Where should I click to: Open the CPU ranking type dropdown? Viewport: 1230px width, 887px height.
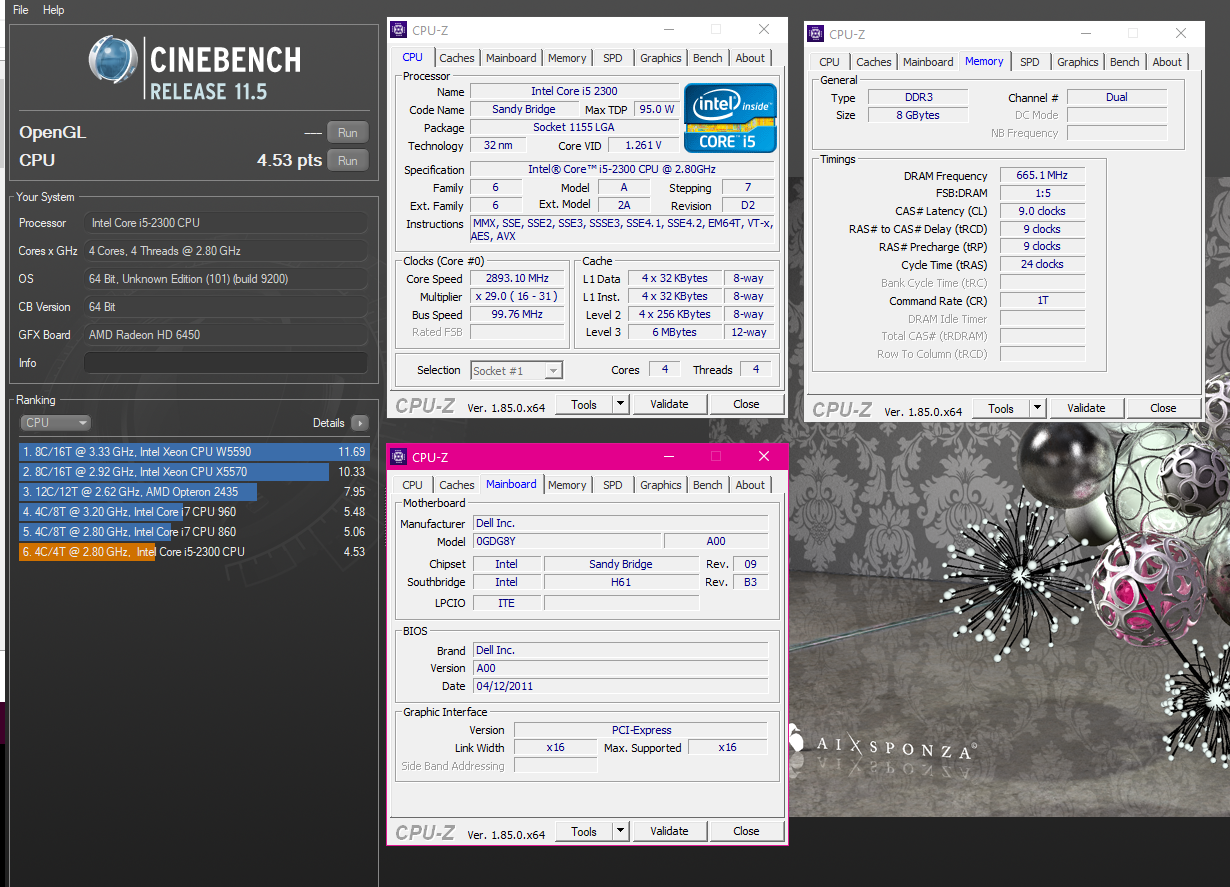click(x=55, y=423)
